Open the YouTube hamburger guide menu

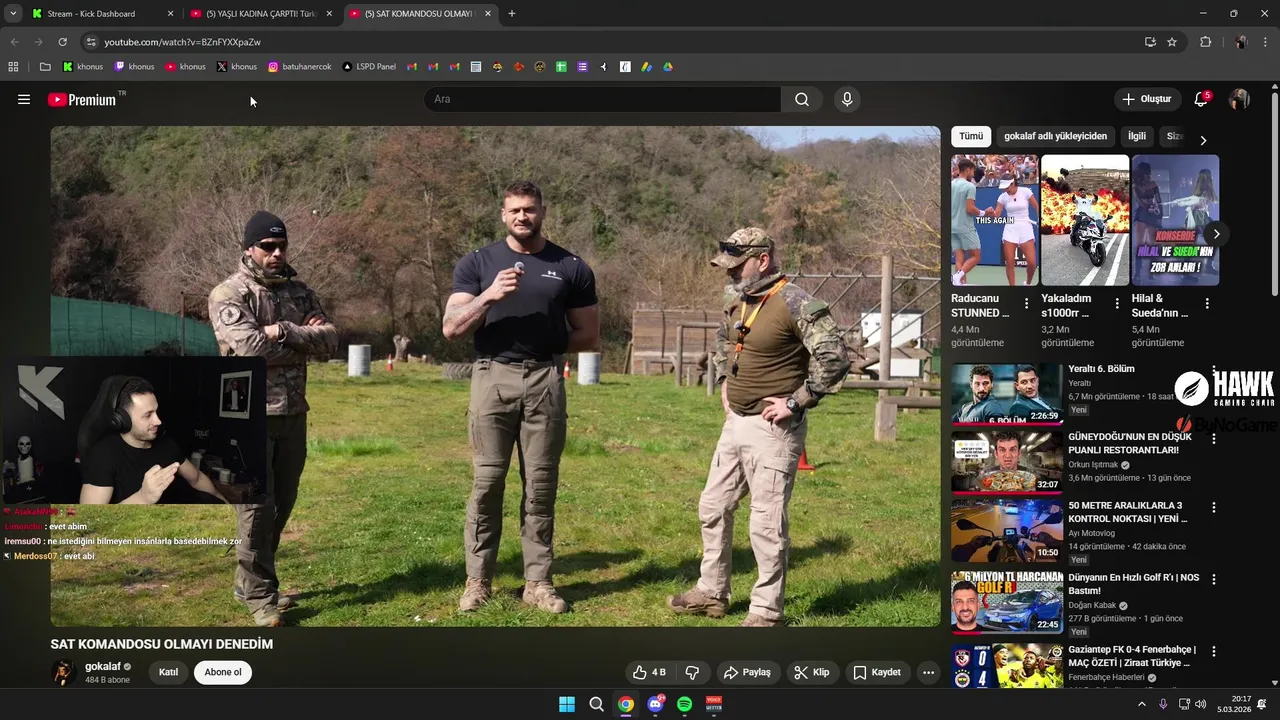(24, 99)
